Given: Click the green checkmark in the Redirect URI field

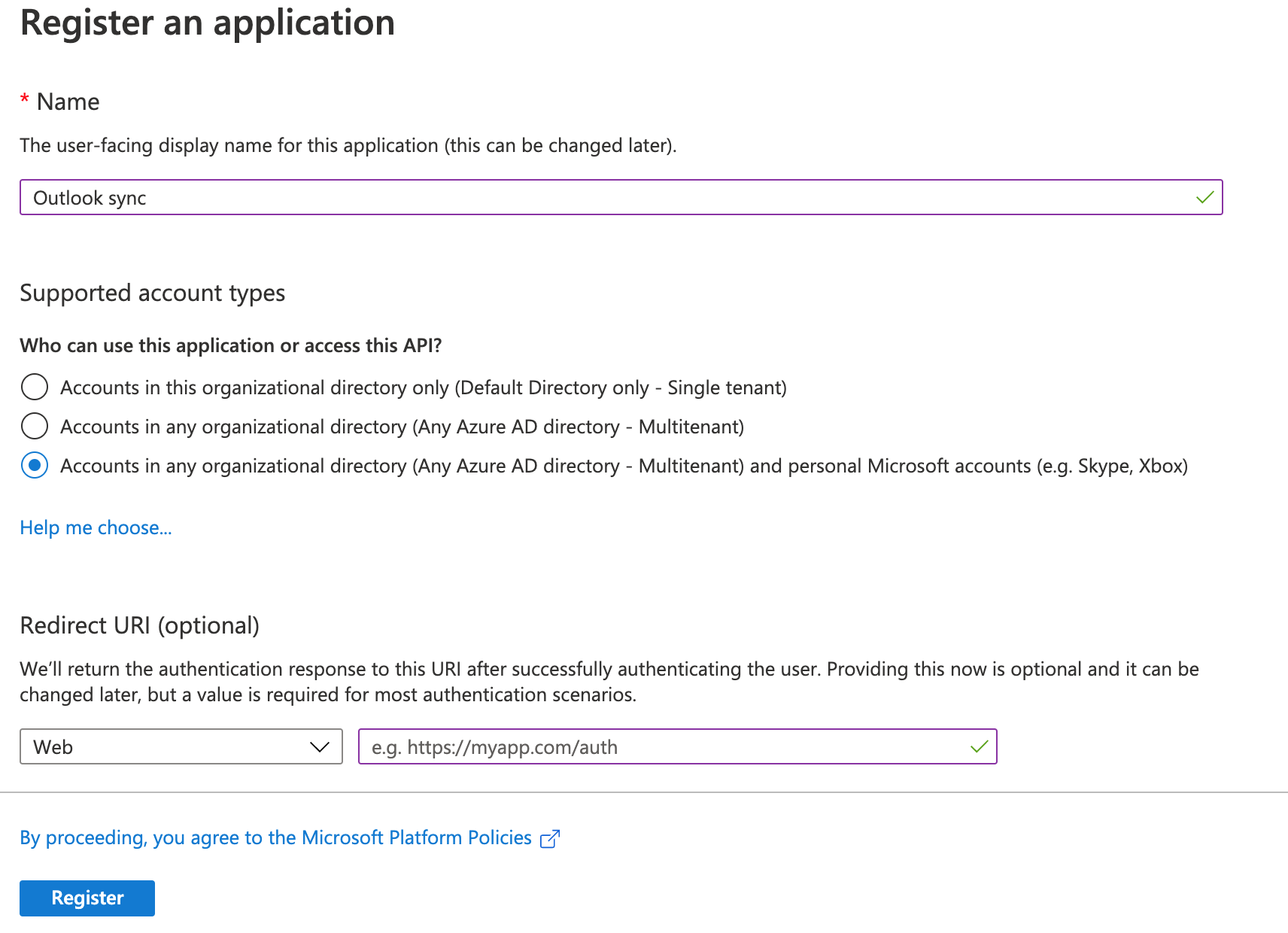Looking at the screenshot, I should [x=979, y=747].
